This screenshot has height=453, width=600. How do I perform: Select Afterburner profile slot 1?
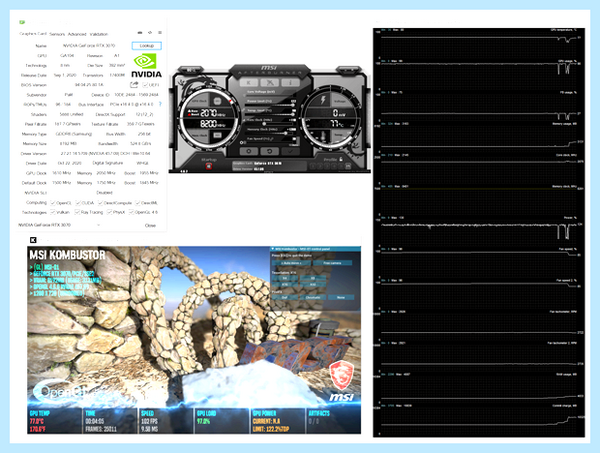point(313,166)
